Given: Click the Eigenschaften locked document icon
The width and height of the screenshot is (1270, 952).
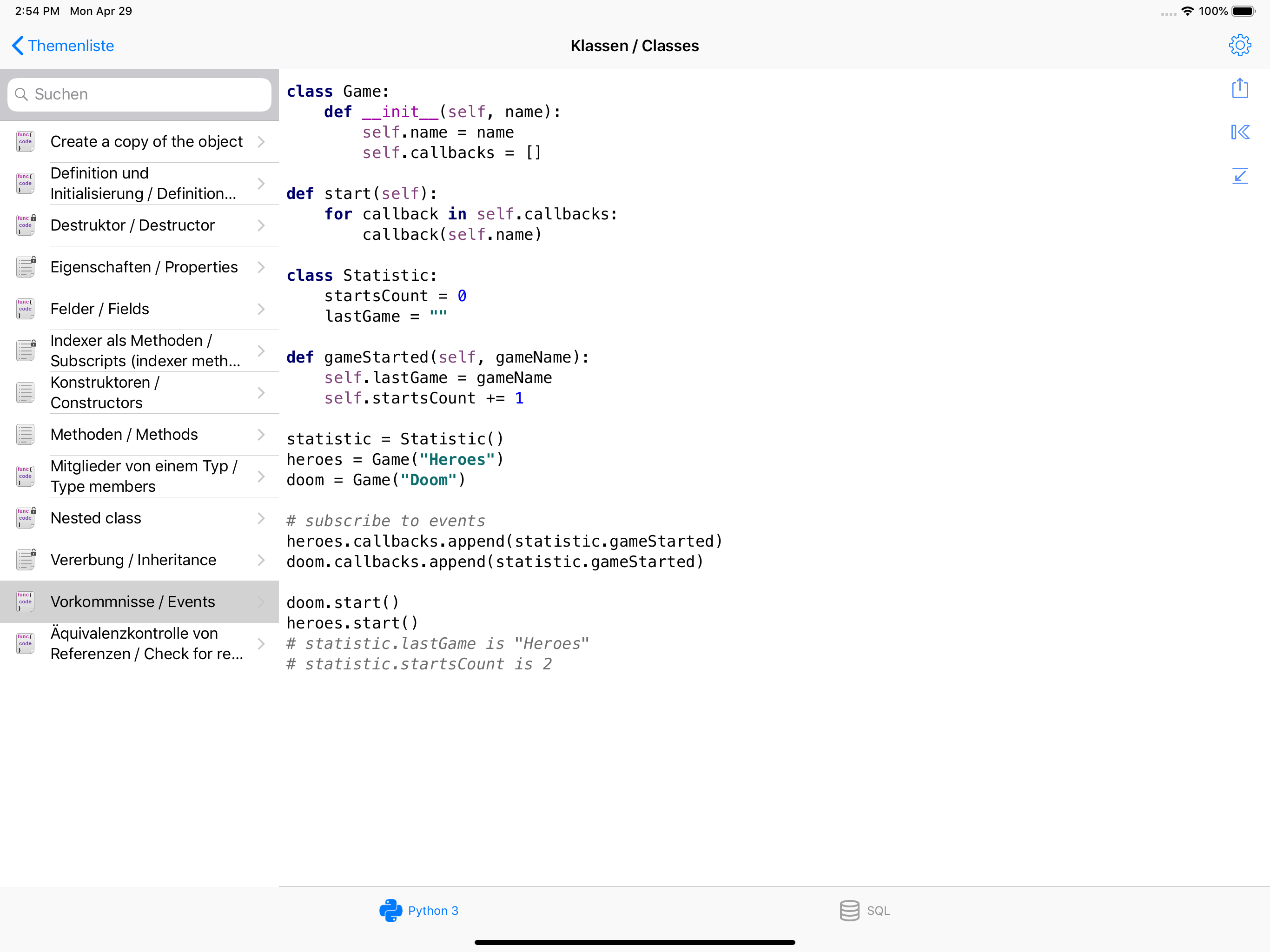Looking at the screenshot, I should pyautogui.click(x=26, y=267).
